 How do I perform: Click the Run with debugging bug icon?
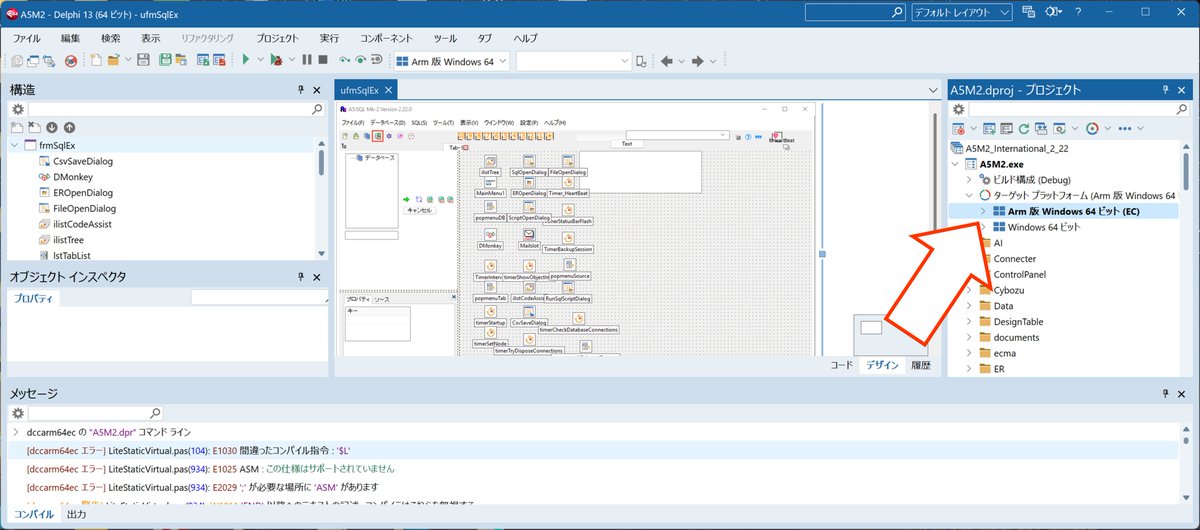pos(276,61)
